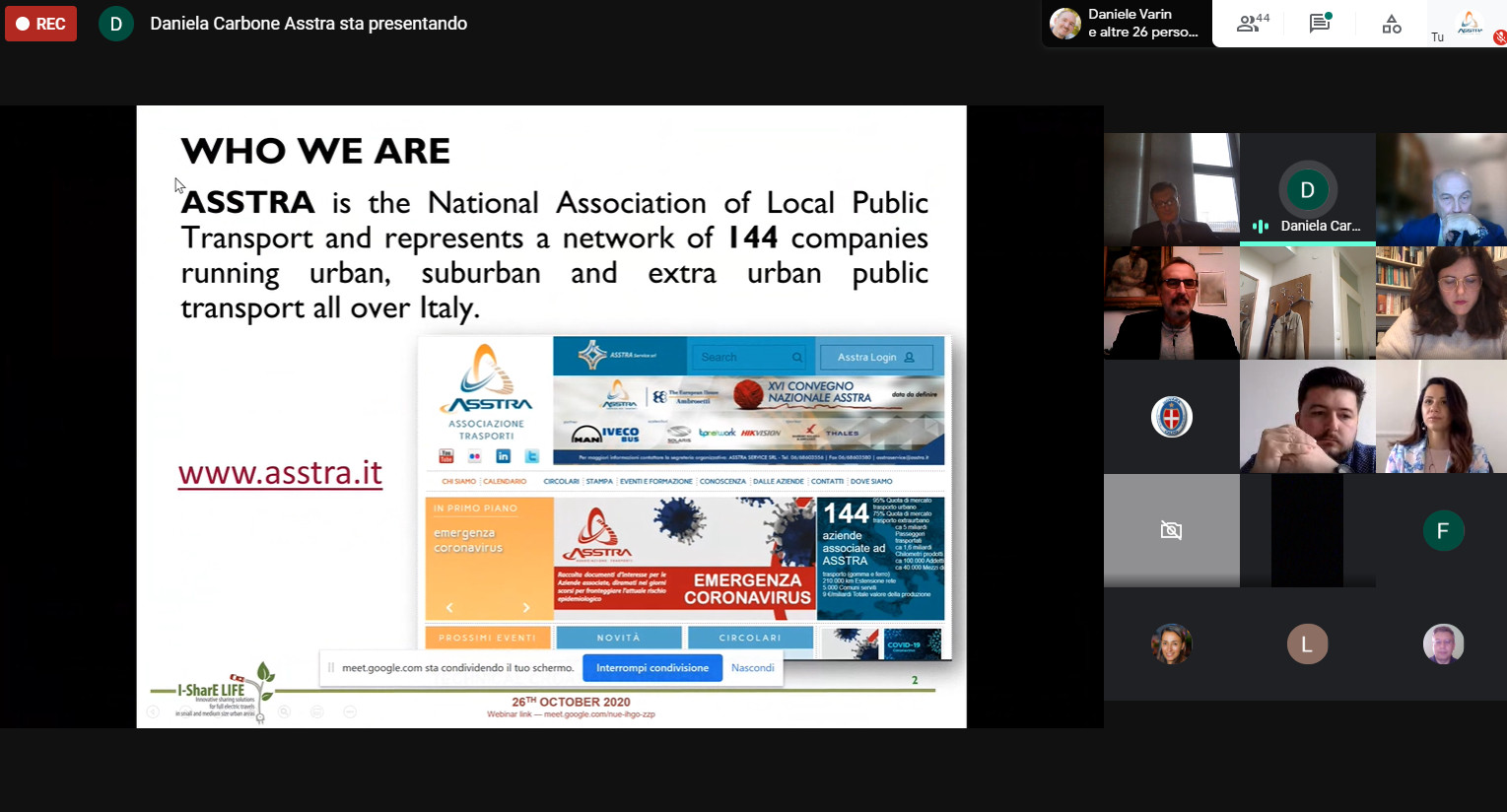Viewport: 1507px width, 812px height.
Task: Select the NOVITÀ tab
Action: [619, 638]
